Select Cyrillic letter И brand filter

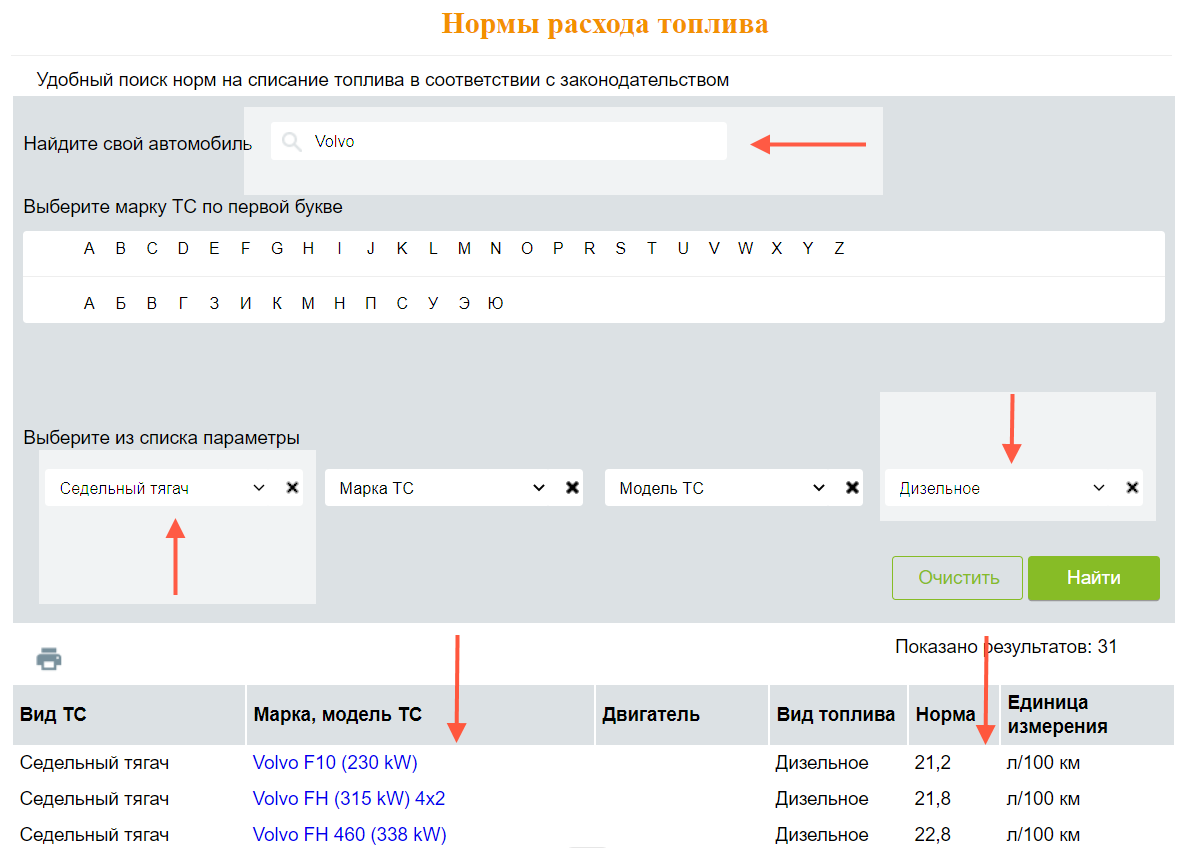(x=245, y=303)
